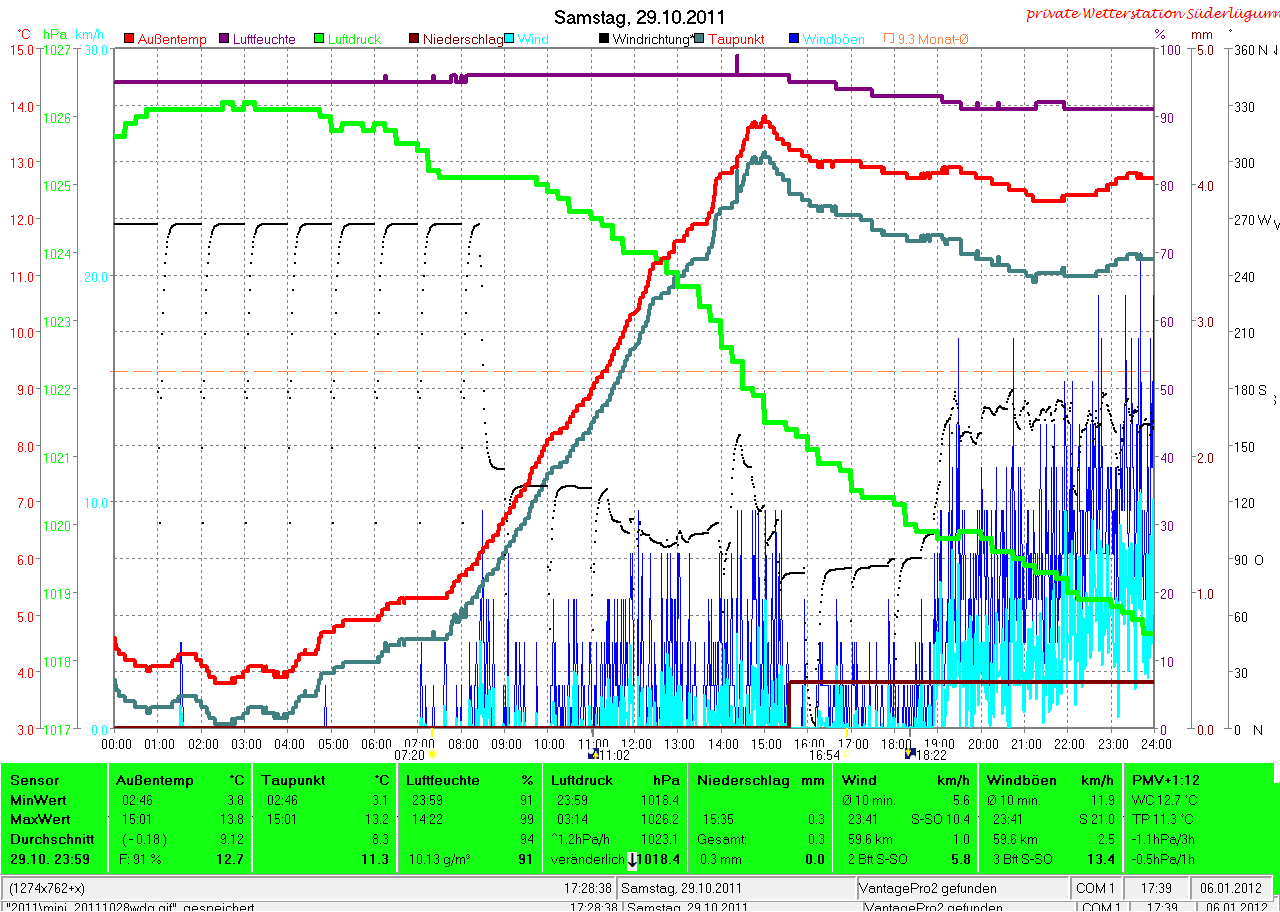Click the cyan Wind legend square

click(510, 39)
